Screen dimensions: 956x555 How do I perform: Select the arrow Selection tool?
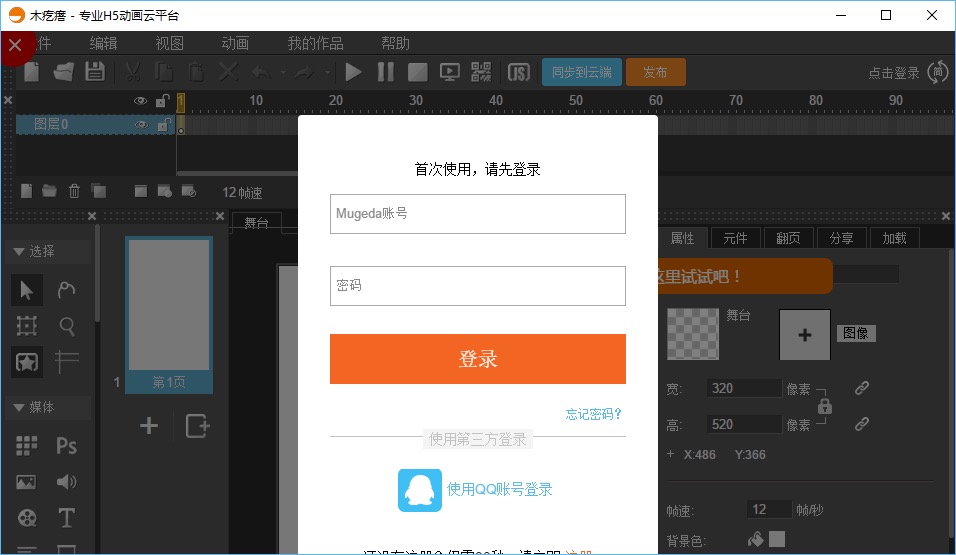click(x=27, y=291)
